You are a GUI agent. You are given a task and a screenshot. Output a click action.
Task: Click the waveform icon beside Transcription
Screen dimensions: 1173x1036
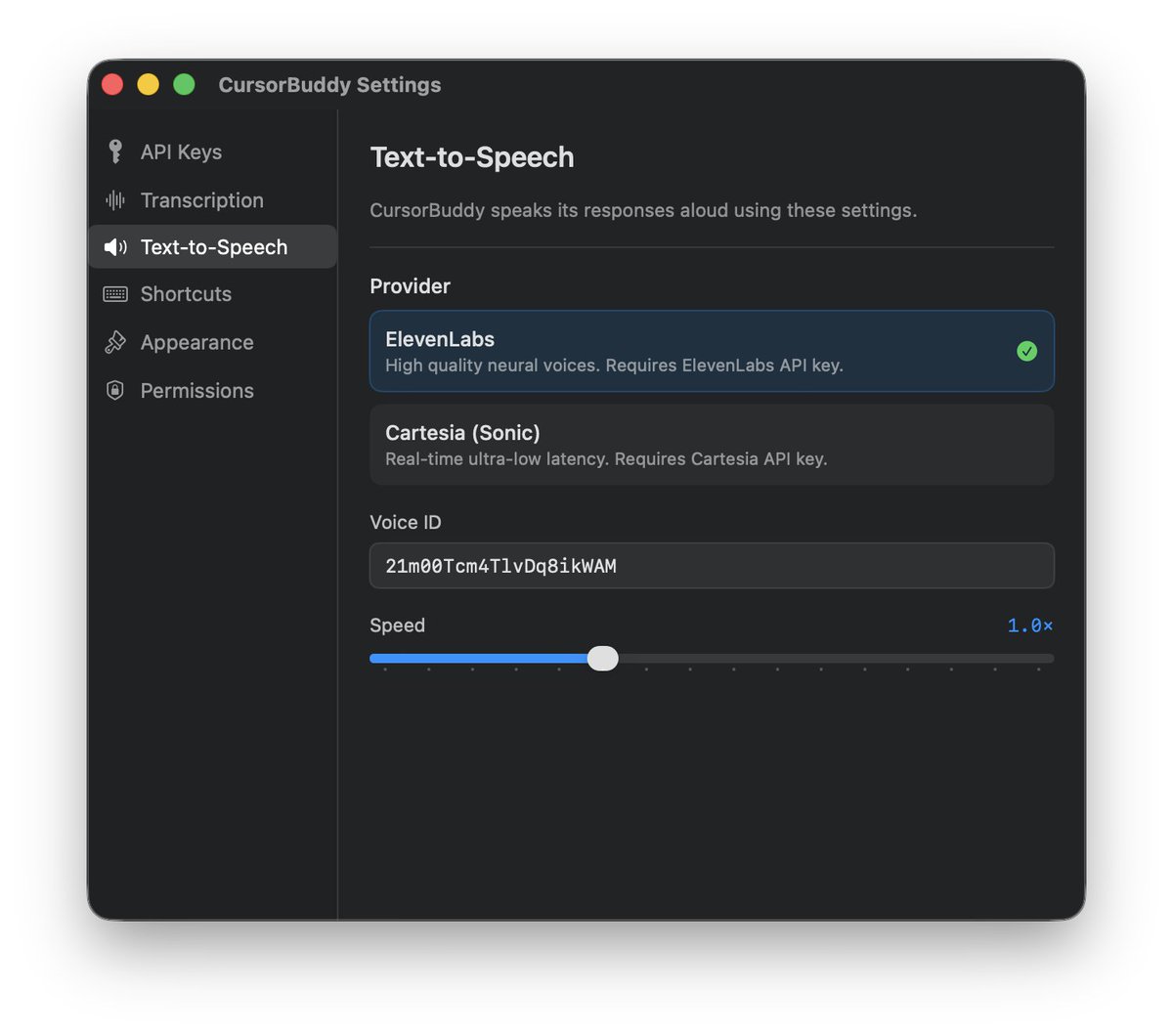click(114, 199)
